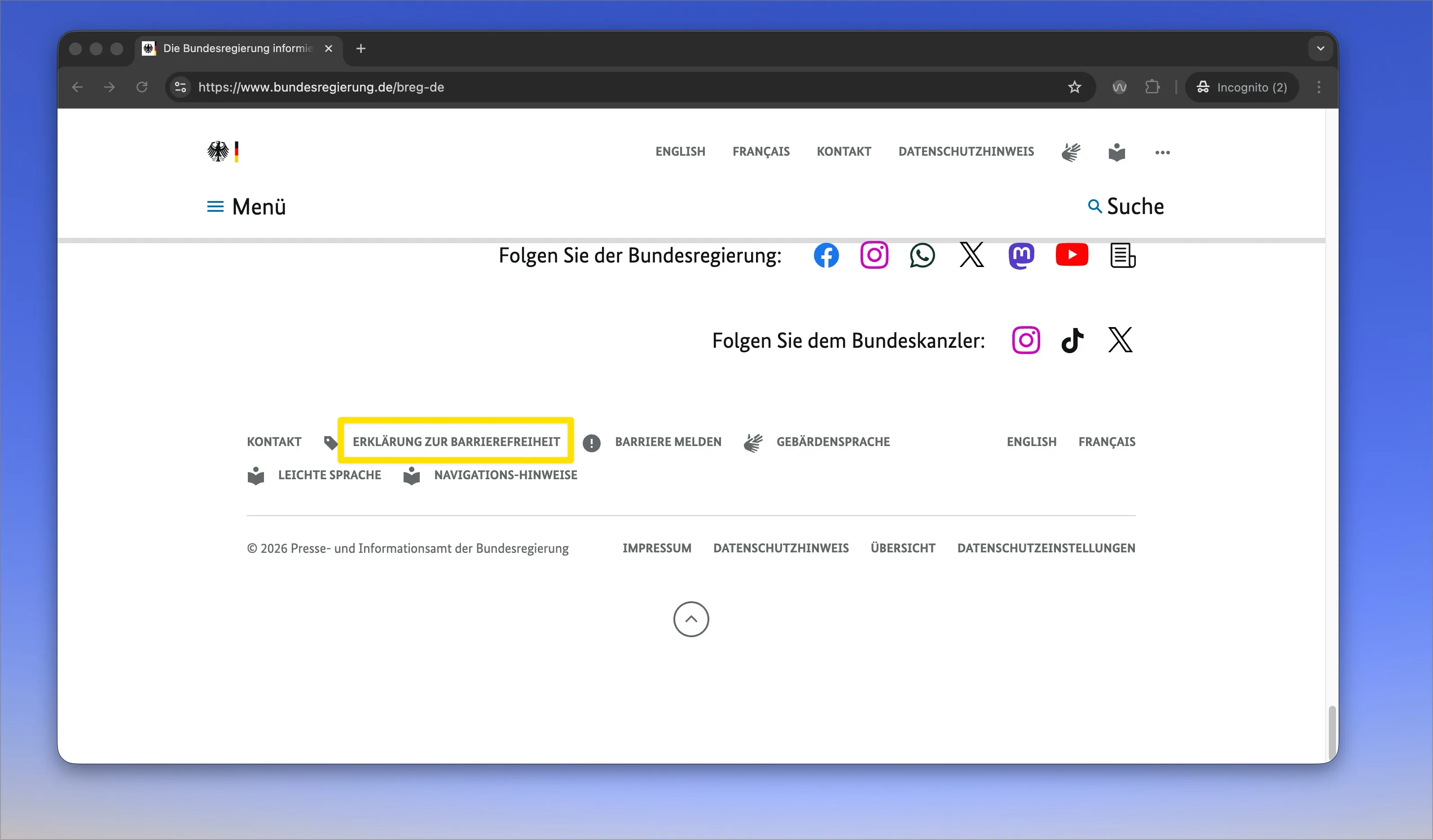Viewport: 1433px width, 840px height.
Task: Open the Mastodon profile icon
Action: [1021, 255]
